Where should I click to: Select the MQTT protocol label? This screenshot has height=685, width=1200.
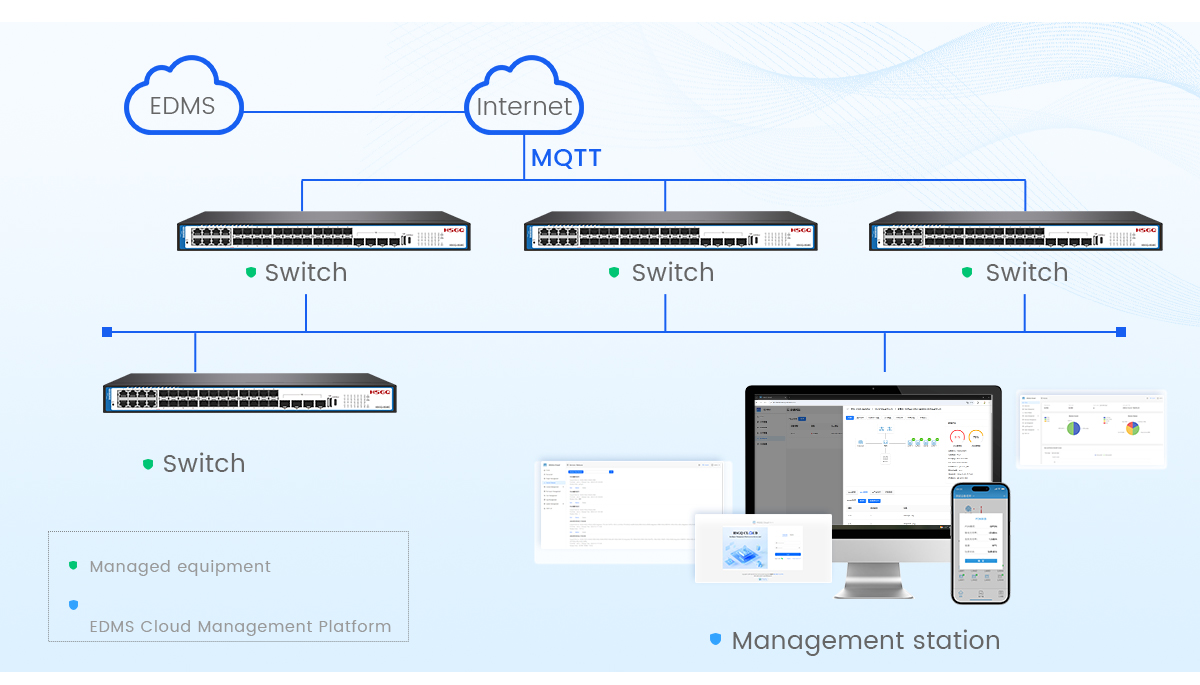click(x=566, y=158)
